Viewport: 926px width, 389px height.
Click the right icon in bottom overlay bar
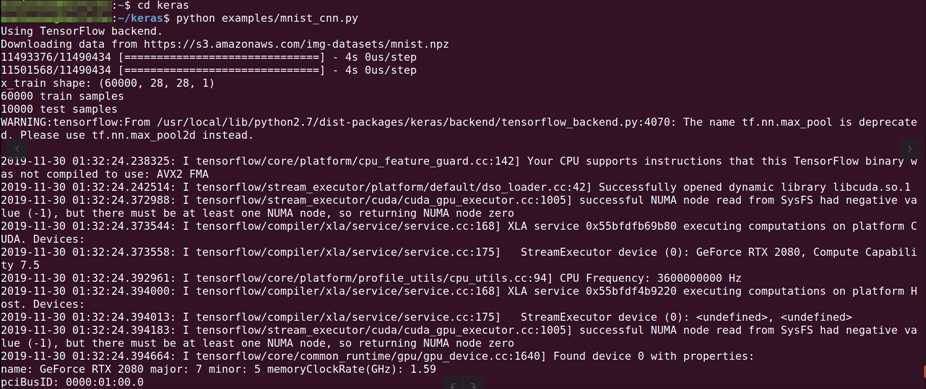tap(474, 385)
